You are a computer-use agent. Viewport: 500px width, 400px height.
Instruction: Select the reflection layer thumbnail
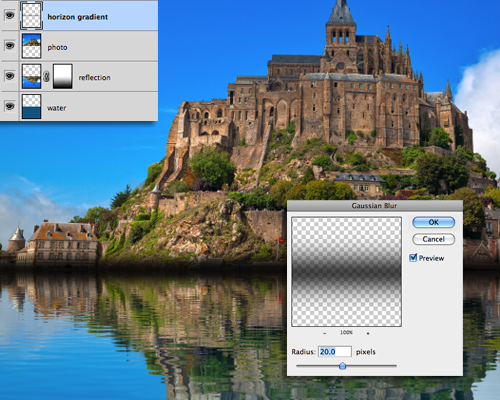coord(32,76)
